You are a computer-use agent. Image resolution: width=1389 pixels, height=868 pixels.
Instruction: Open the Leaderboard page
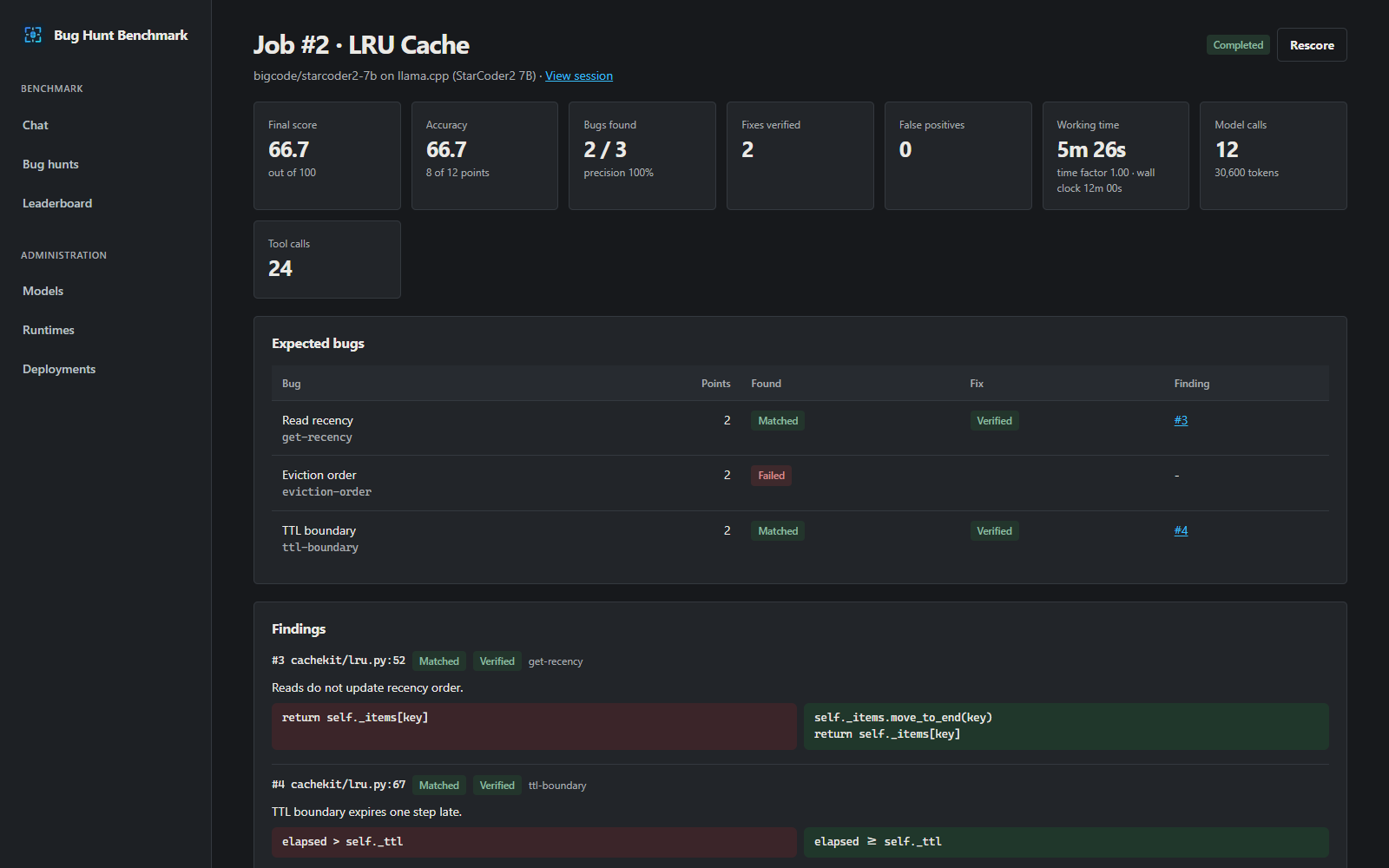(x=57, y=203)
